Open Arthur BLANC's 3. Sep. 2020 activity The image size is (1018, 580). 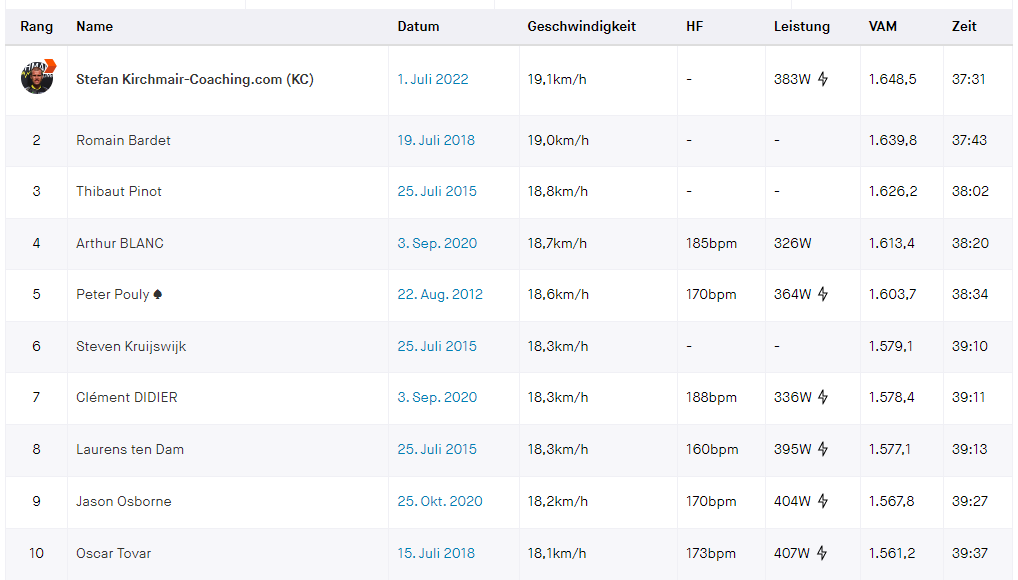coord(437,243)
